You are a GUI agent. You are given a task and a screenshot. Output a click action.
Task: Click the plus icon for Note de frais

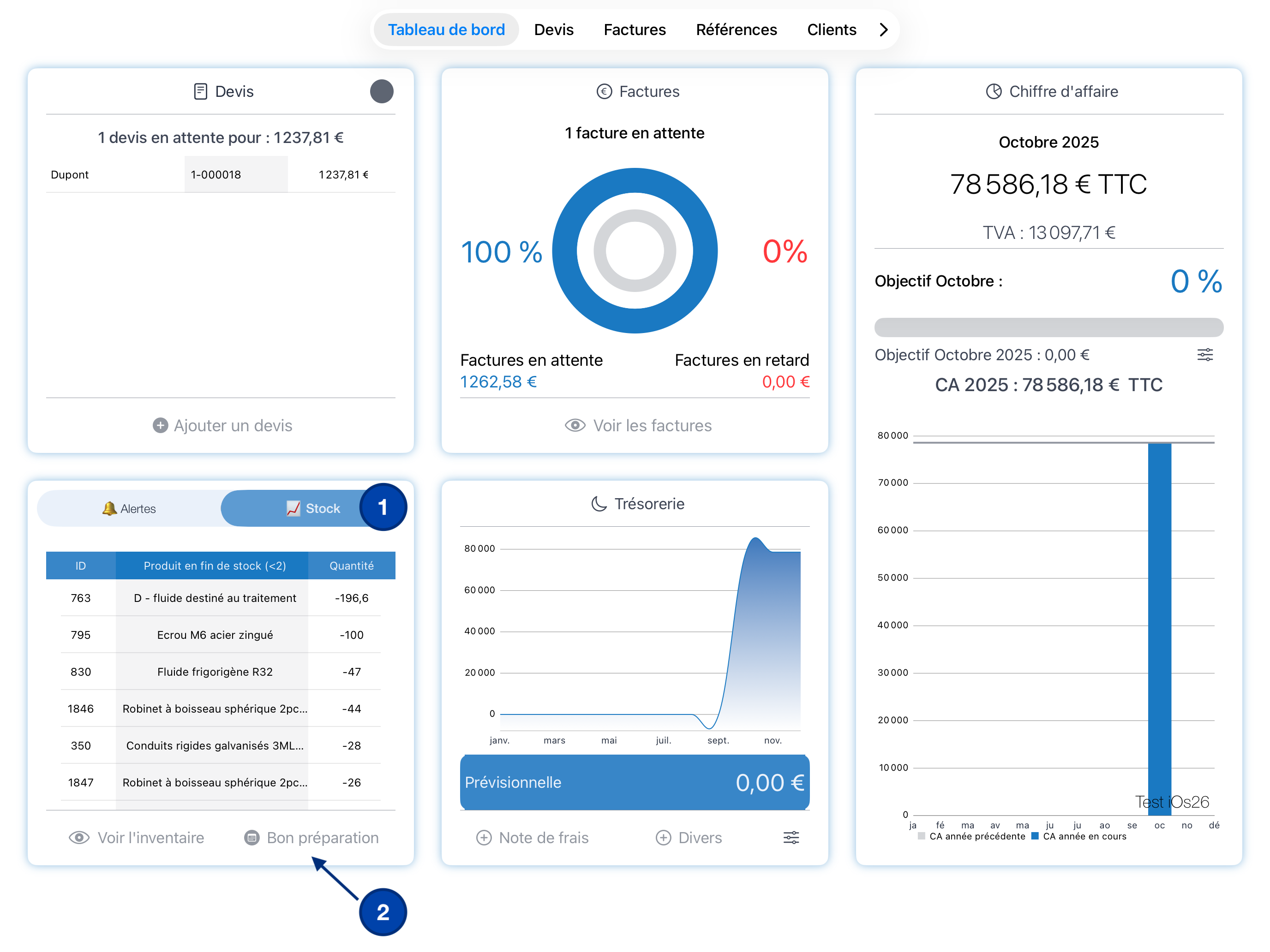click(x=484, y=837)
